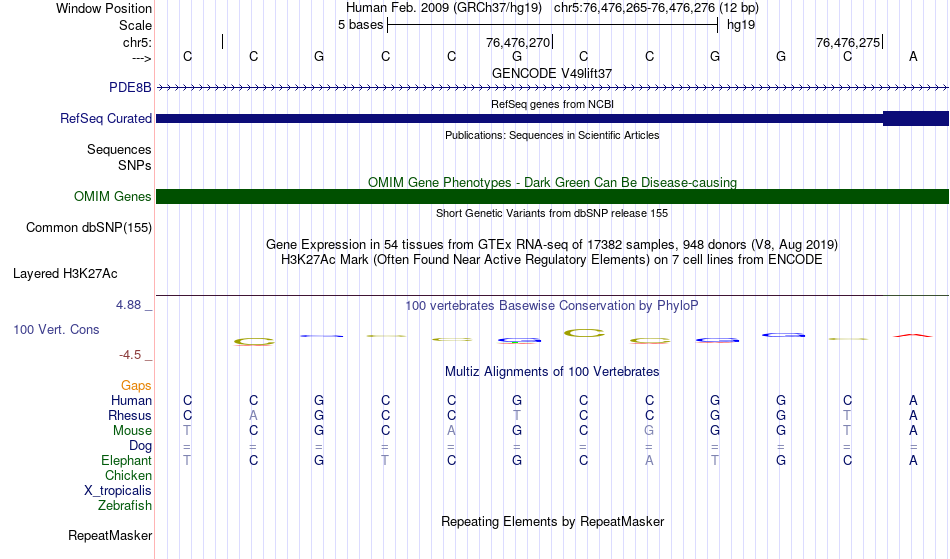Click the Scale label

(136, 25)
